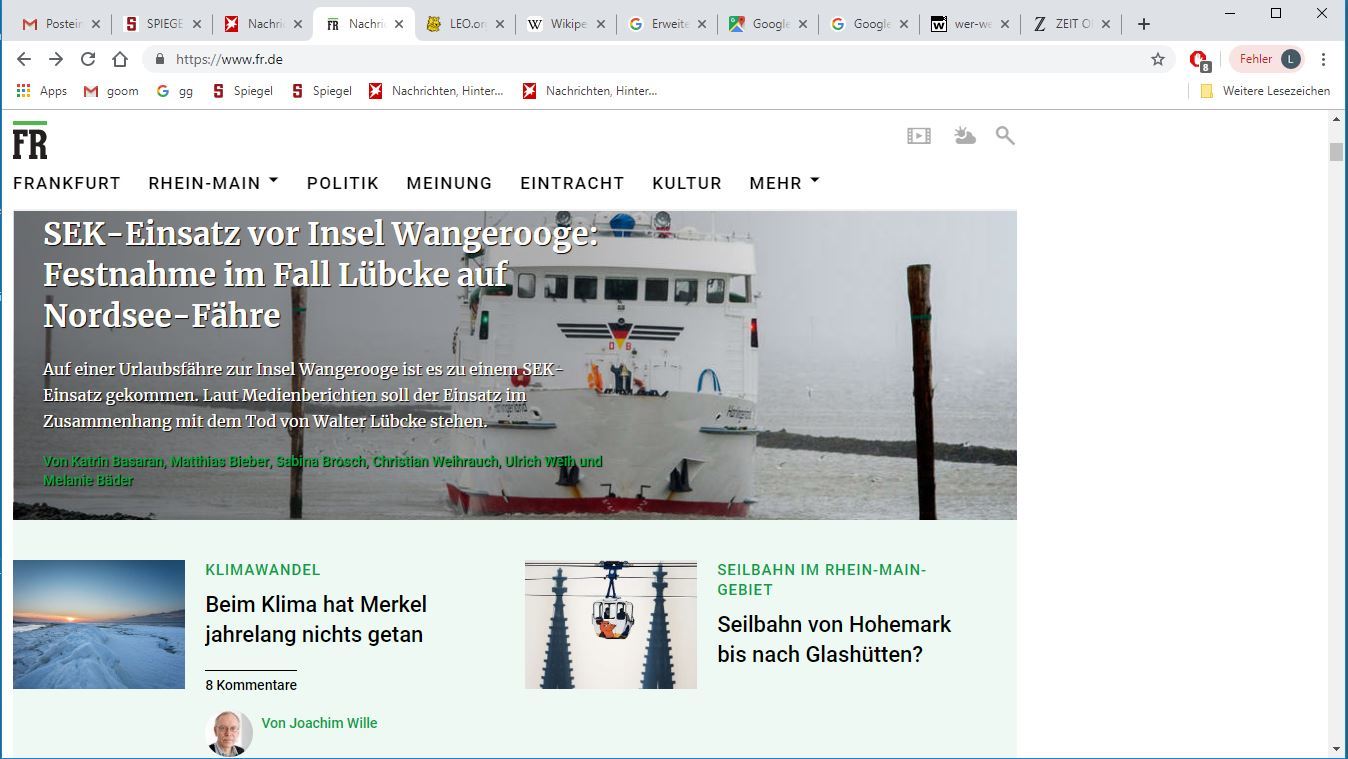Switch to the SPIEGEL tab
This screenshot has width=1348, height=759.
(160, 24)
